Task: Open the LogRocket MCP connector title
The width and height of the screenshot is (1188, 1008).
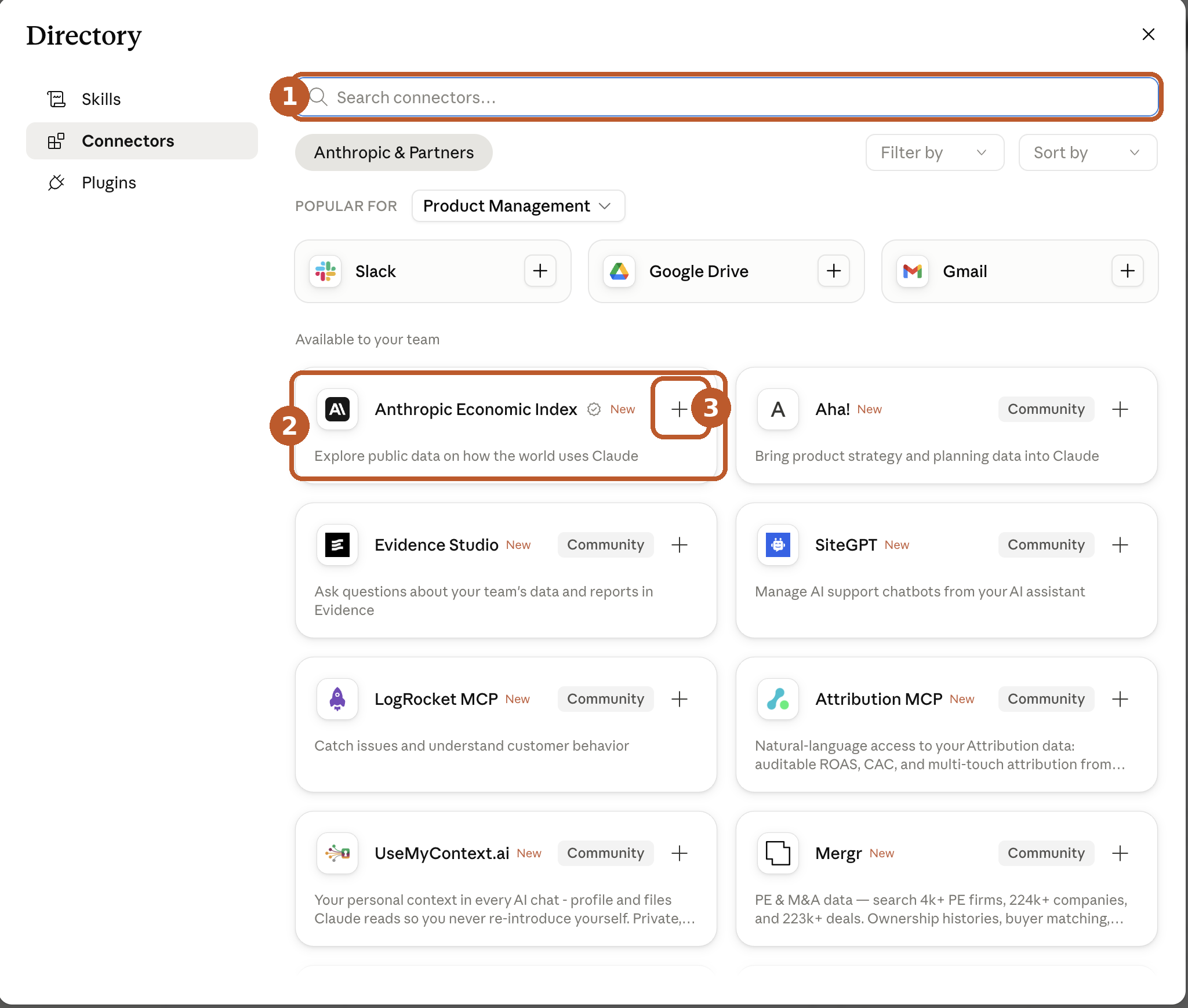Action: (x=436, y=699)
